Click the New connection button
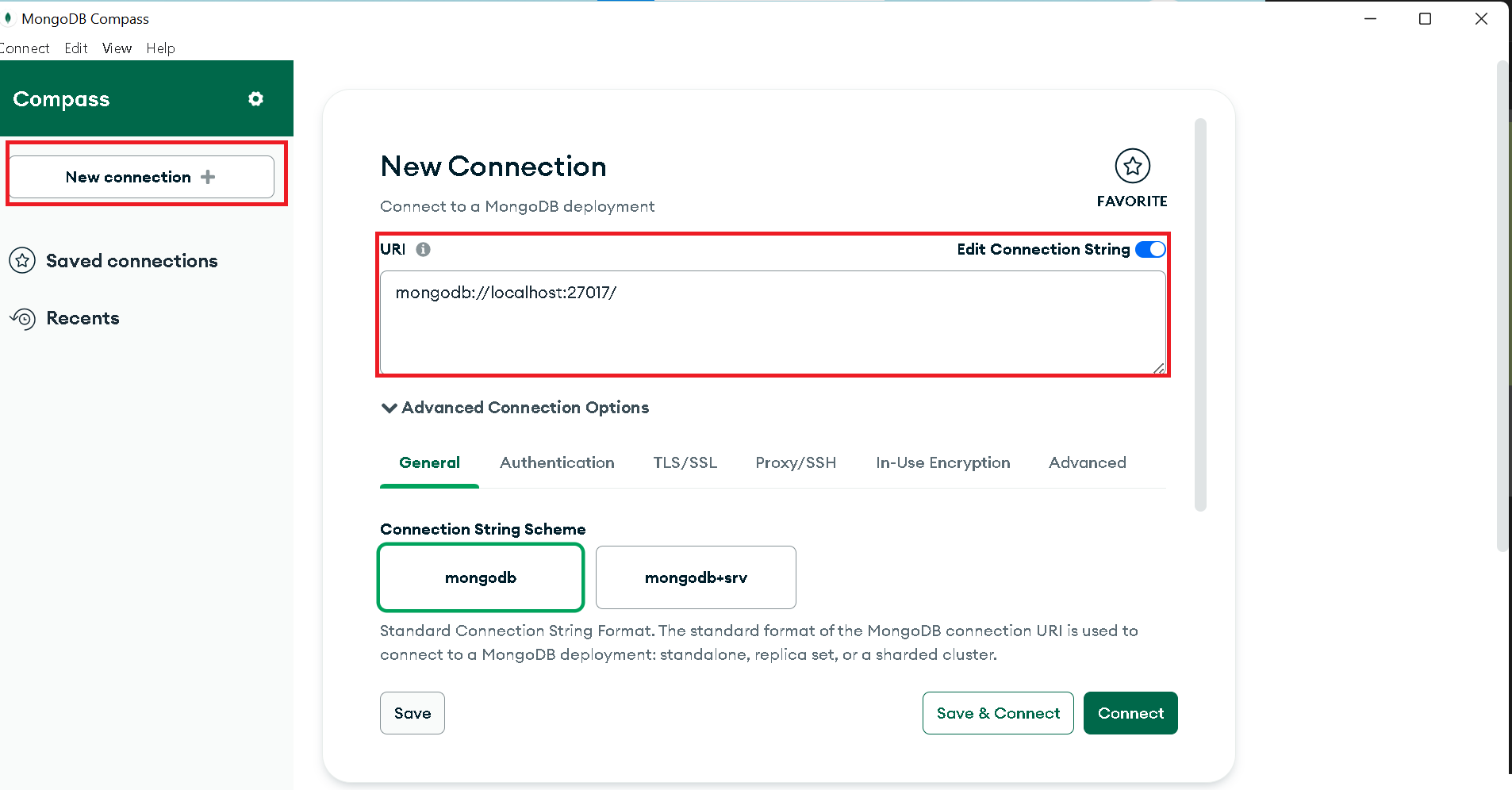This screenshot has width=1512, height=790. (x=141, y=177)
